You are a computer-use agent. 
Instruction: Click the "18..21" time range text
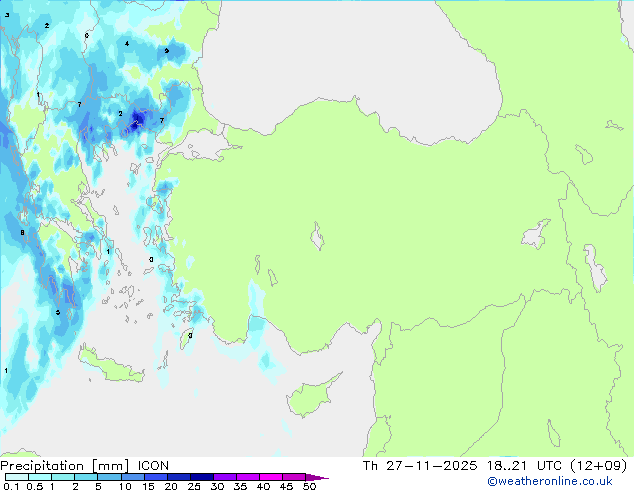tap(507, 466)
